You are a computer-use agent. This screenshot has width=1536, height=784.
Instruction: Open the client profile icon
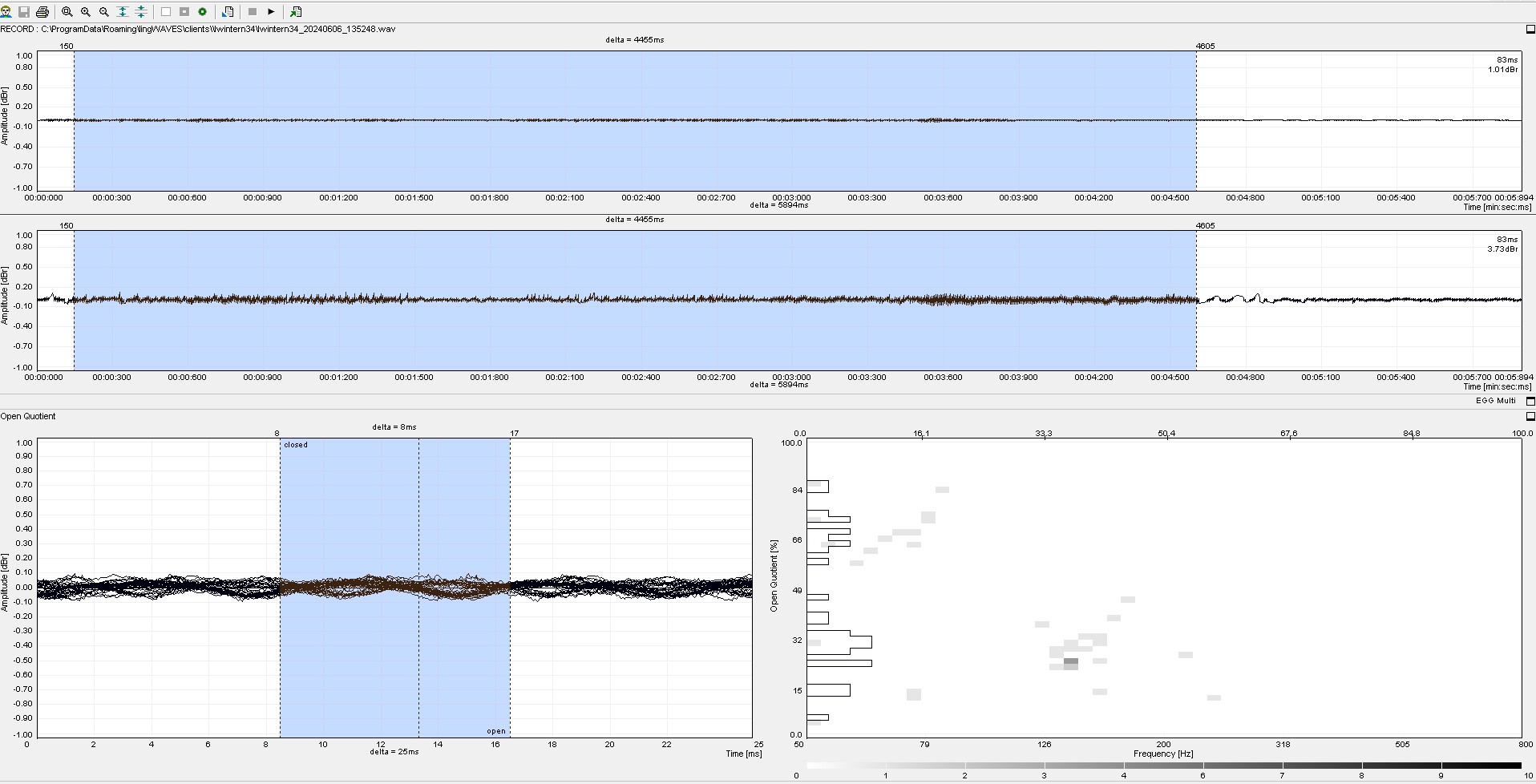click(x=6, y=12)
